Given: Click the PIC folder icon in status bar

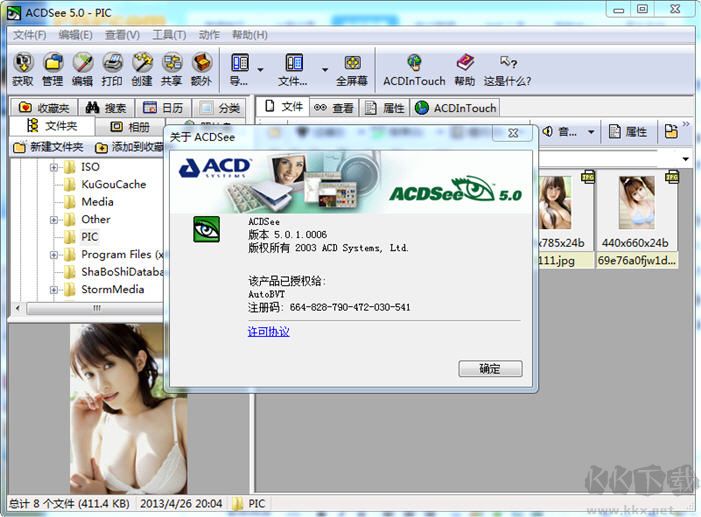Looking at the screenshot, I should pyautogui.click(x=238, y=504).
